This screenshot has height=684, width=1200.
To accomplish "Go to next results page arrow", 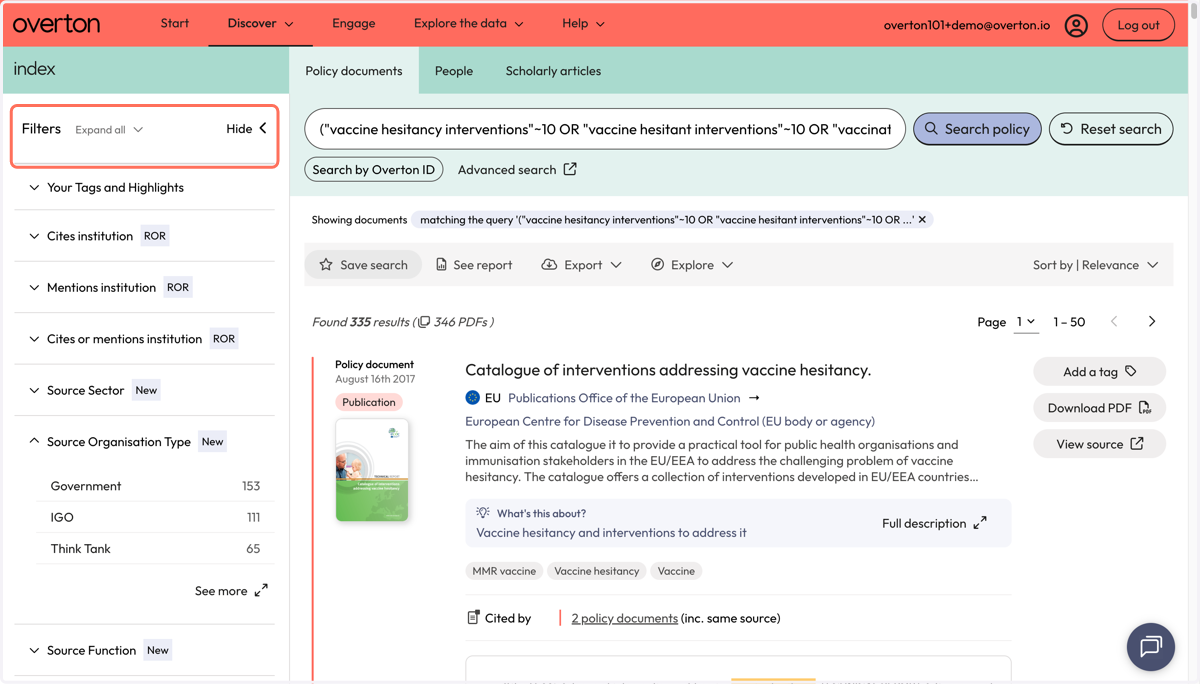I will [x=1152, y=321].
